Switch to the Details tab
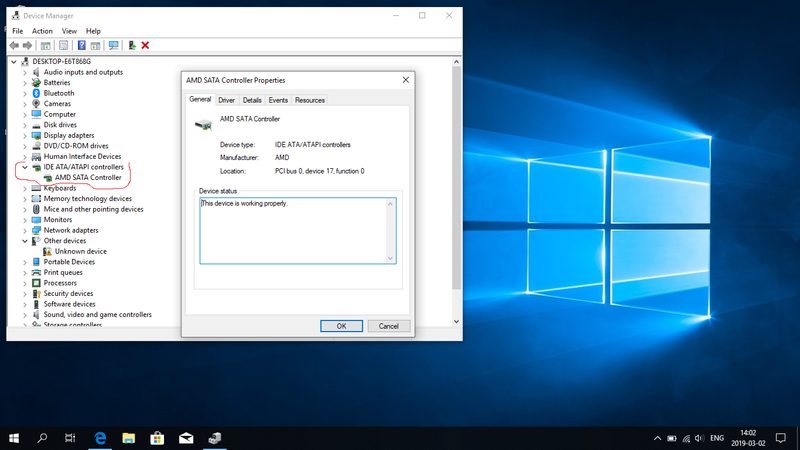 point(252,100)
